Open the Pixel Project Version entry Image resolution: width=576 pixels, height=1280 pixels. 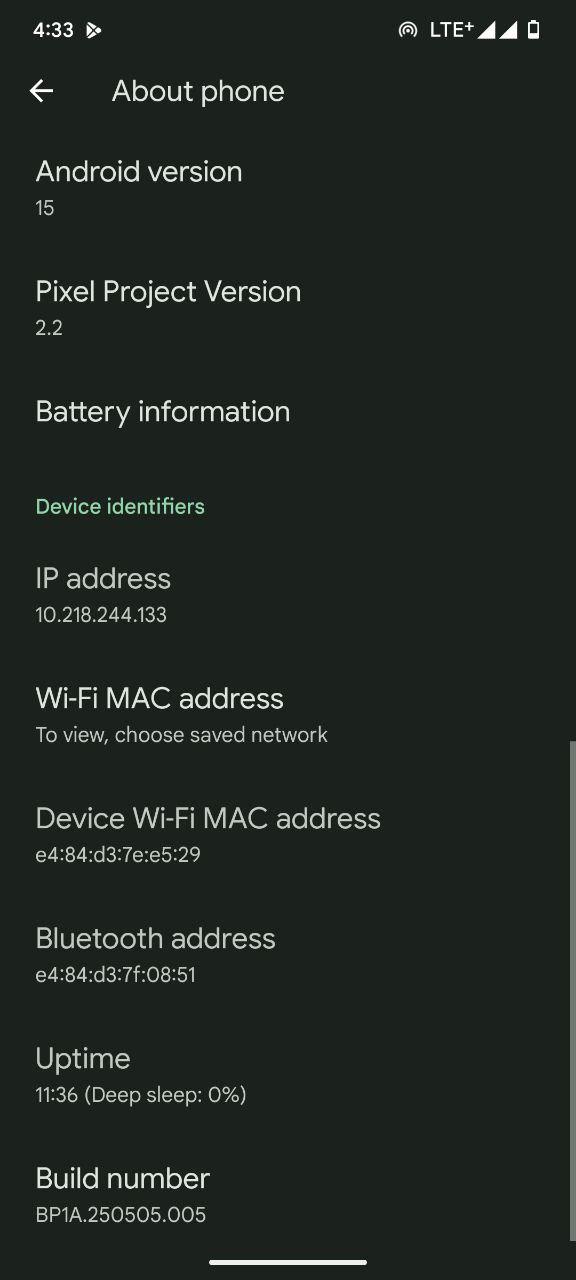288,308
